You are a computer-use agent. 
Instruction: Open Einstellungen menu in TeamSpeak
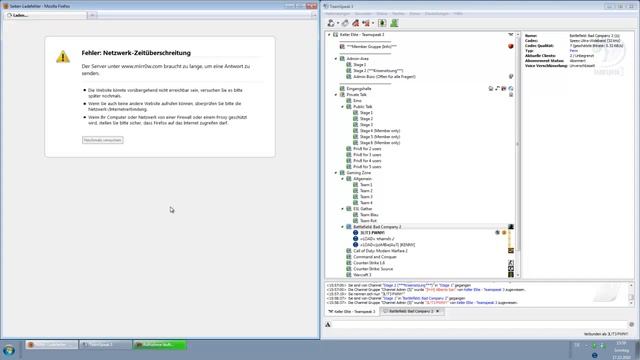(x=437, y=13)
